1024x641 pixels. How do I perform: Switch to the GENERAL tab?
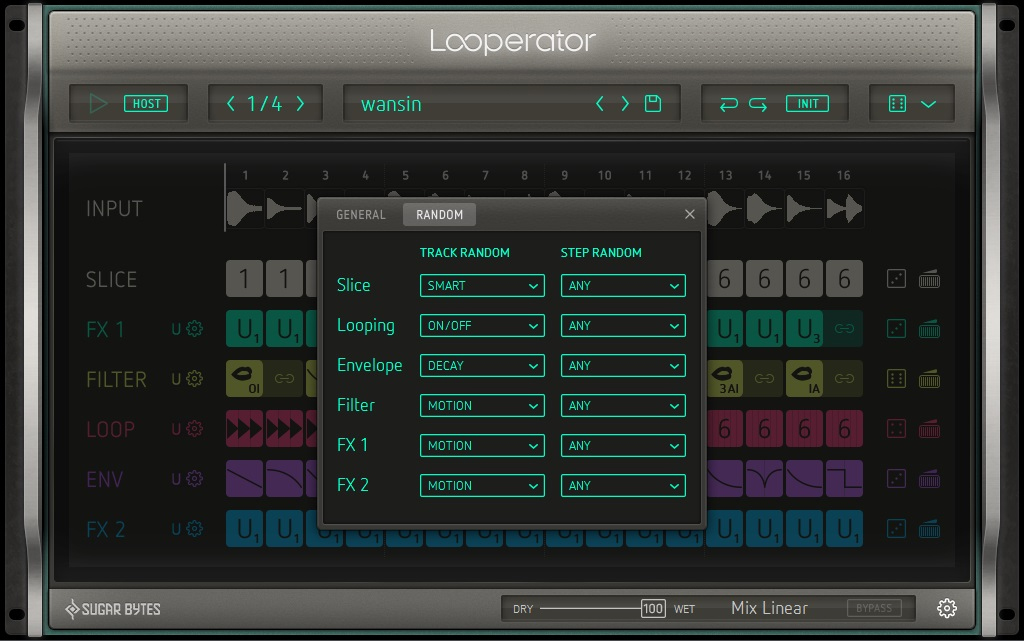361,214
